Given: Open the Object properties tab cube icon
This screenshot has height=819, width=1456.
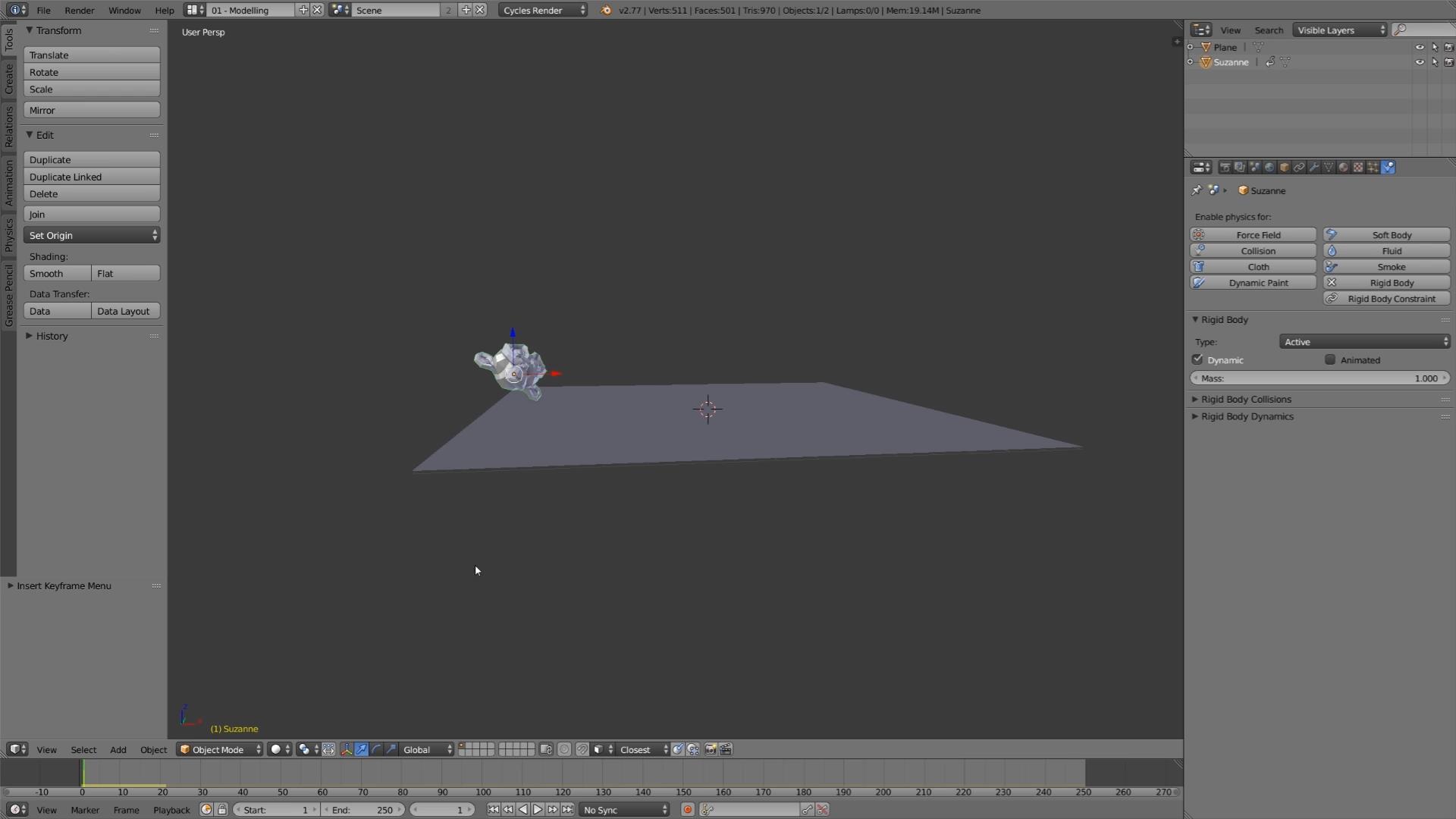Looking at the screenshot, I should [1284, 168].
